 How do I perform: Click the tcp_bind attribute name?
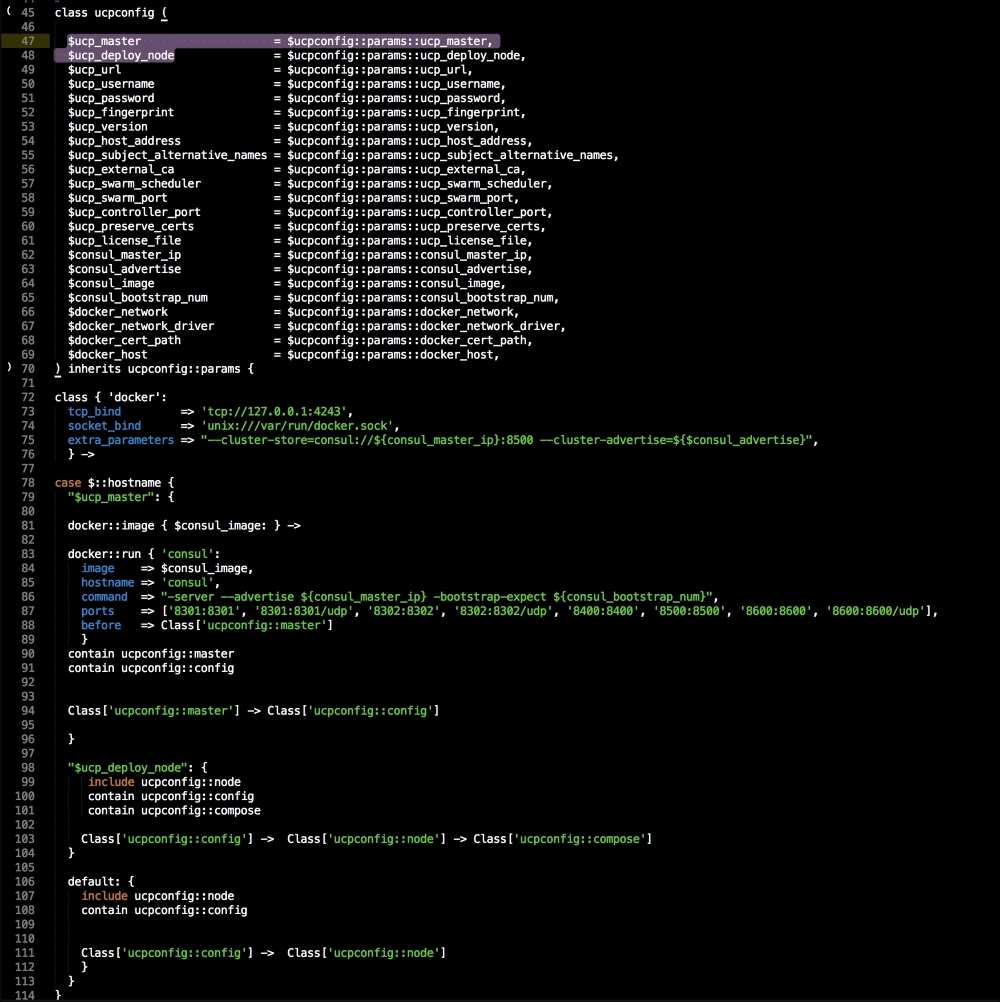94,411
